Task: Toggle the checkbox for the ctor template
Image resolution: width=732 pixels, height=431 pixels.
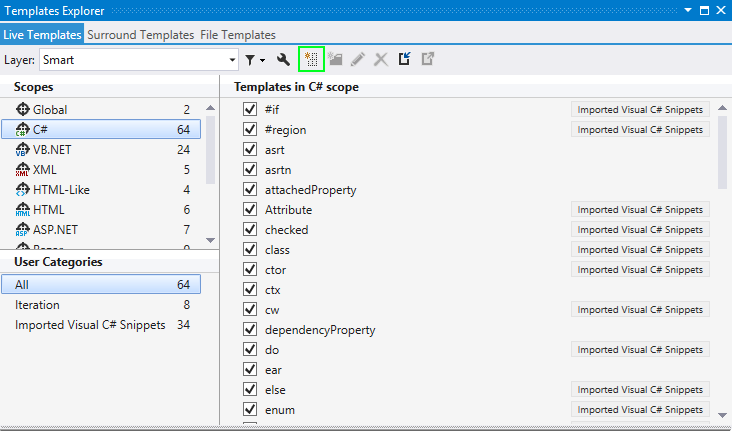Action: (250, 270)
